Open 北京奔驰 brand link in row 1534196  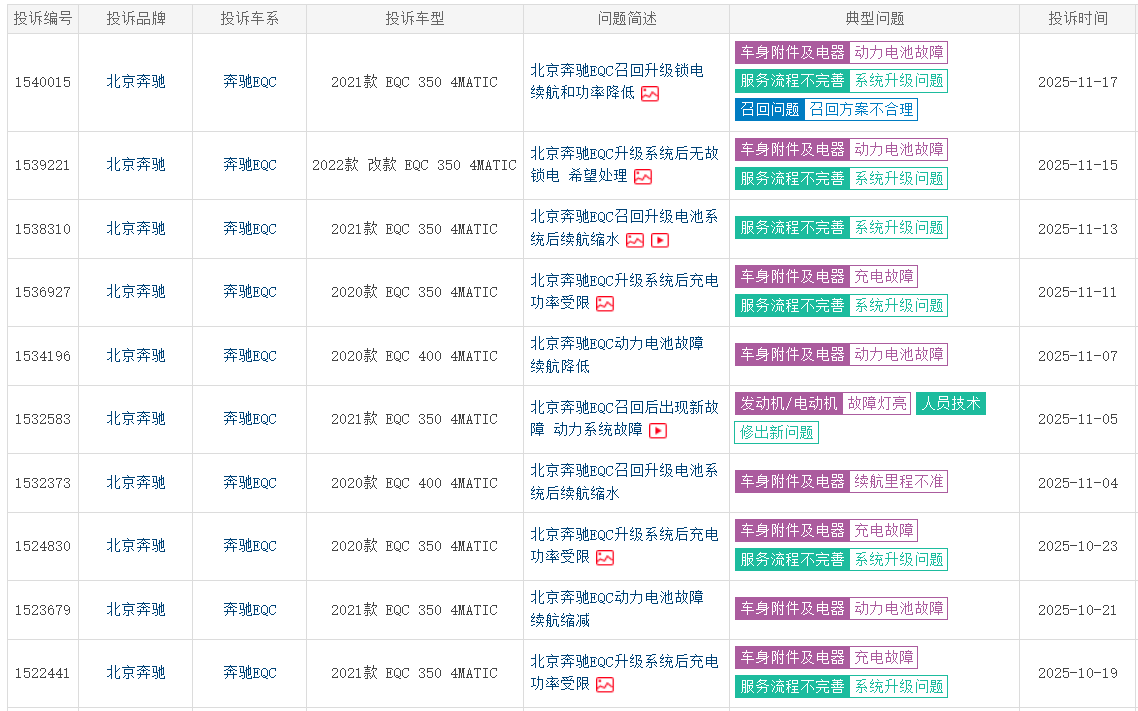pos(136,355)
